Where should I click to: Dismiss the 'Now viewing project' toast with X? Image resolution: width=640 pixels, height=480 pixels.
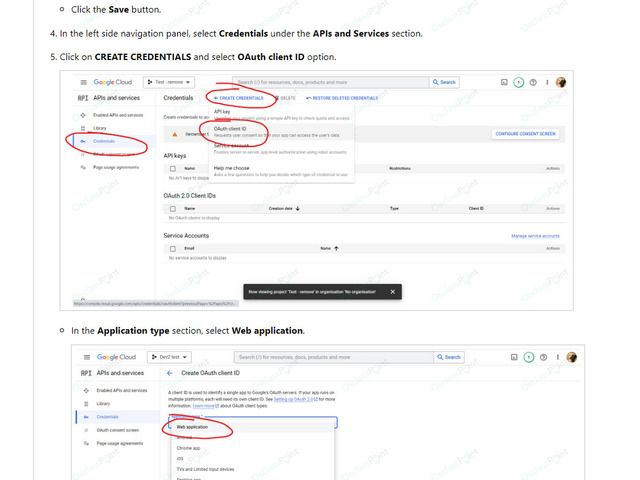tap(392, 292)
